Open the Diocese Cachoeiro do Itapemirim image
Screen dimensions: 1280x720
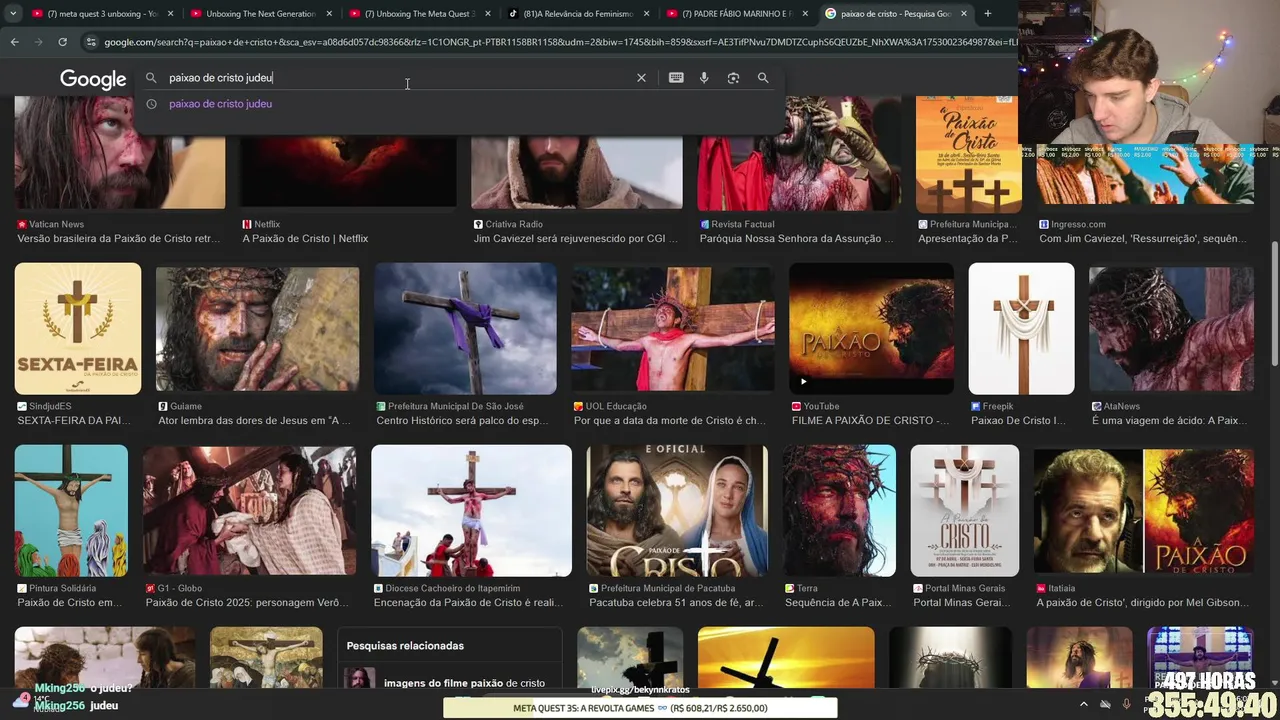coord(471,510)
